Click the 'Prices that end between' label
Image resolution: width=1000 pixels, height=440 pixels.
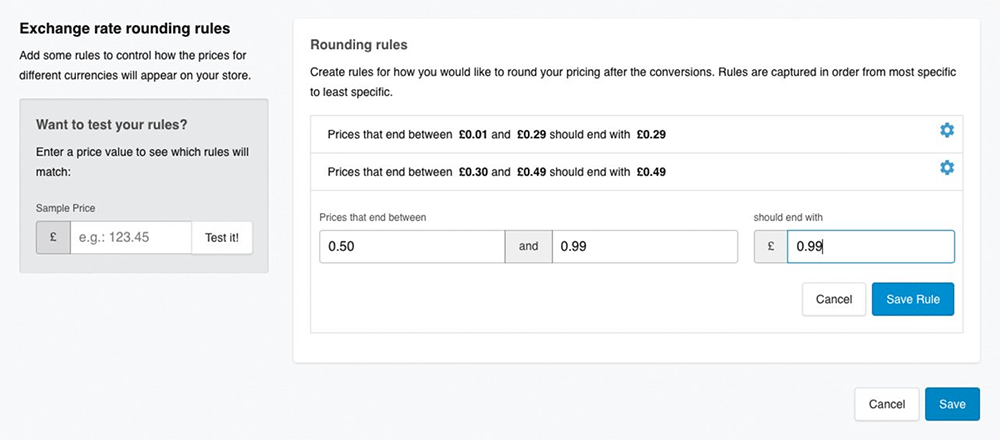pyautogui.click(x=367, y=216)
